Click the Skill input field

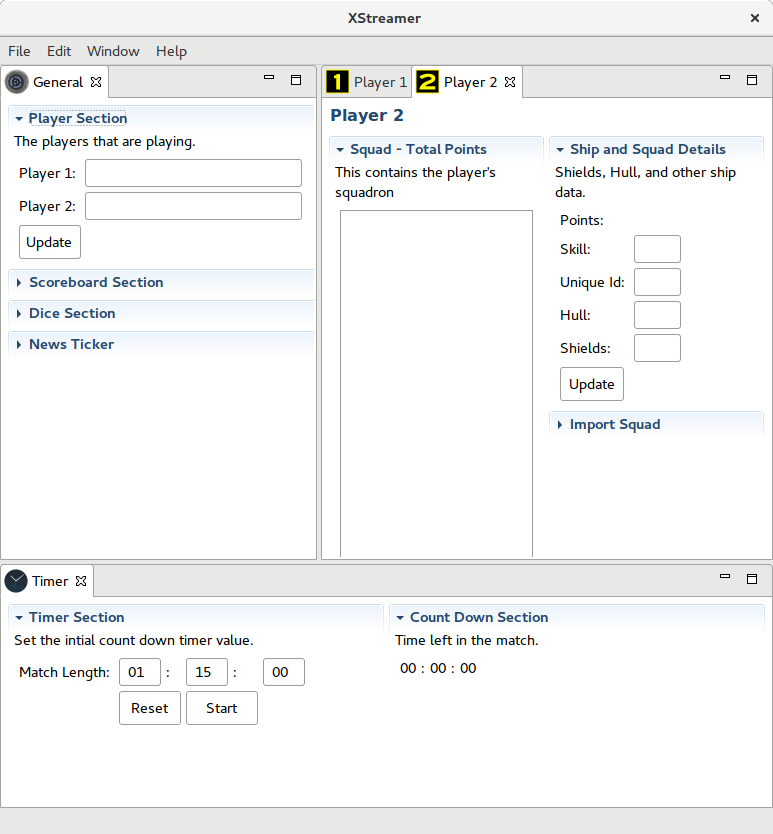(657, 249)
